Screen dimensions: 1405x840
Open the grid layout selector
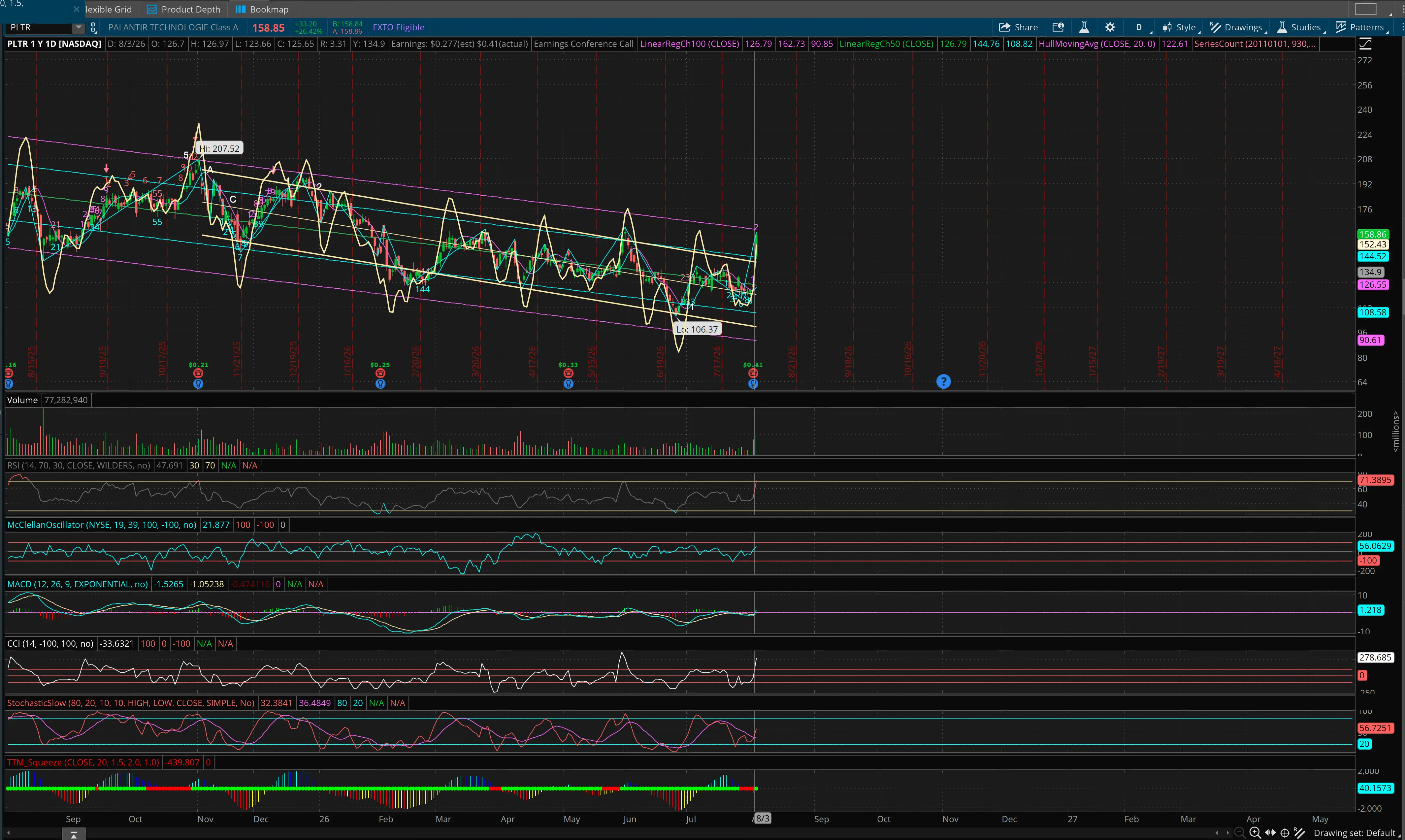pos(1365,9)
